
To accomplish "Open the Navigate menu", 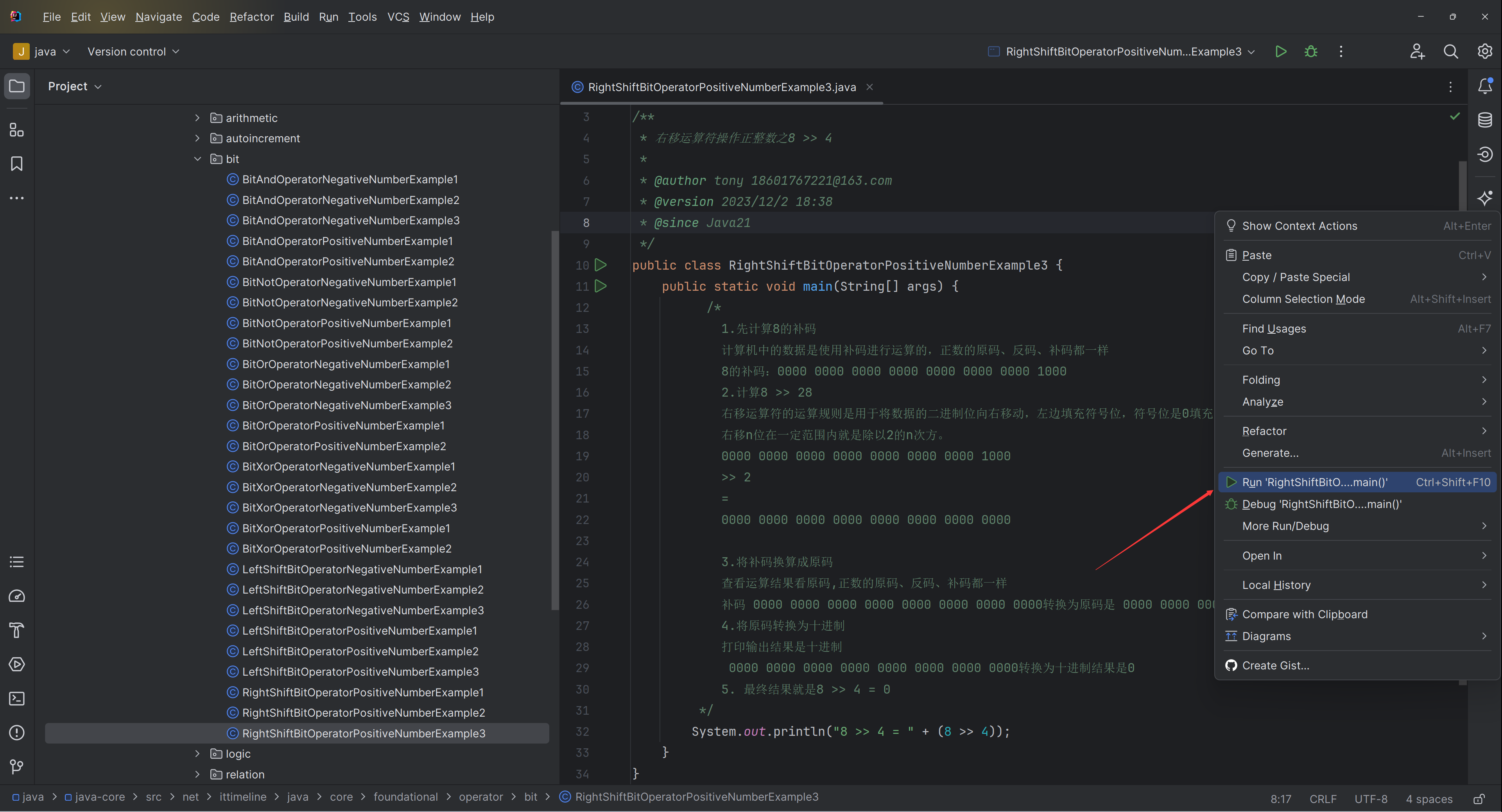I will point(159,17).
